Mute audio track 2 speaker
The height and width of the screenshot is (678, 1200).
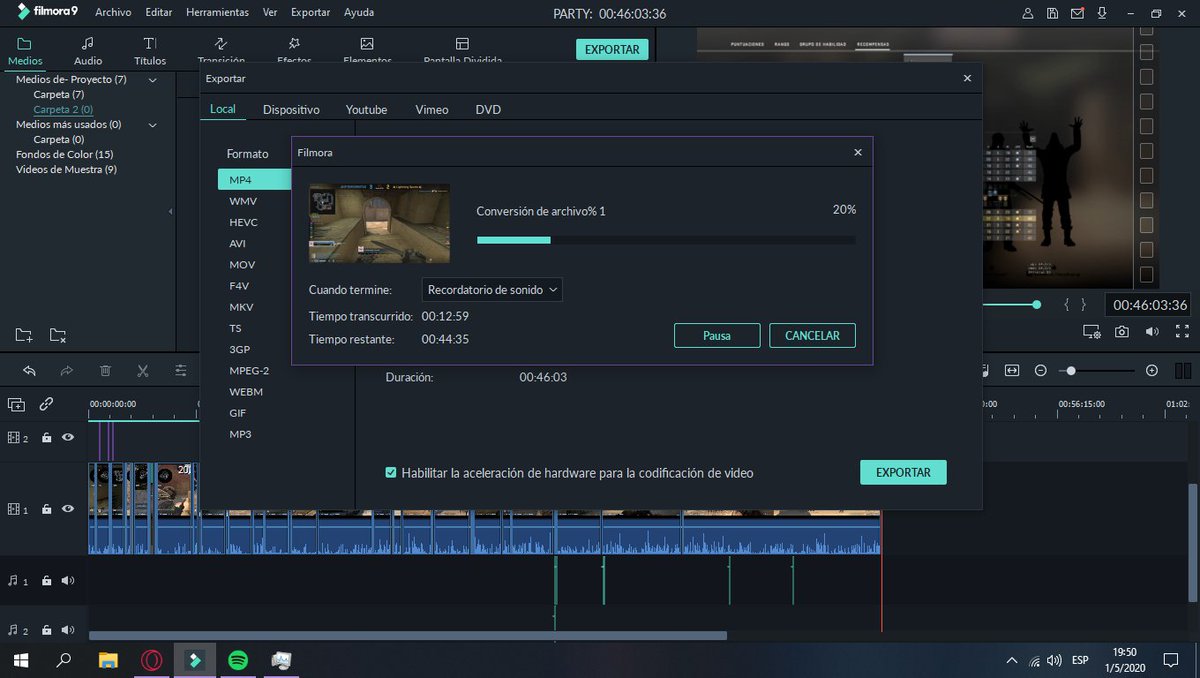tap(68, 630)
